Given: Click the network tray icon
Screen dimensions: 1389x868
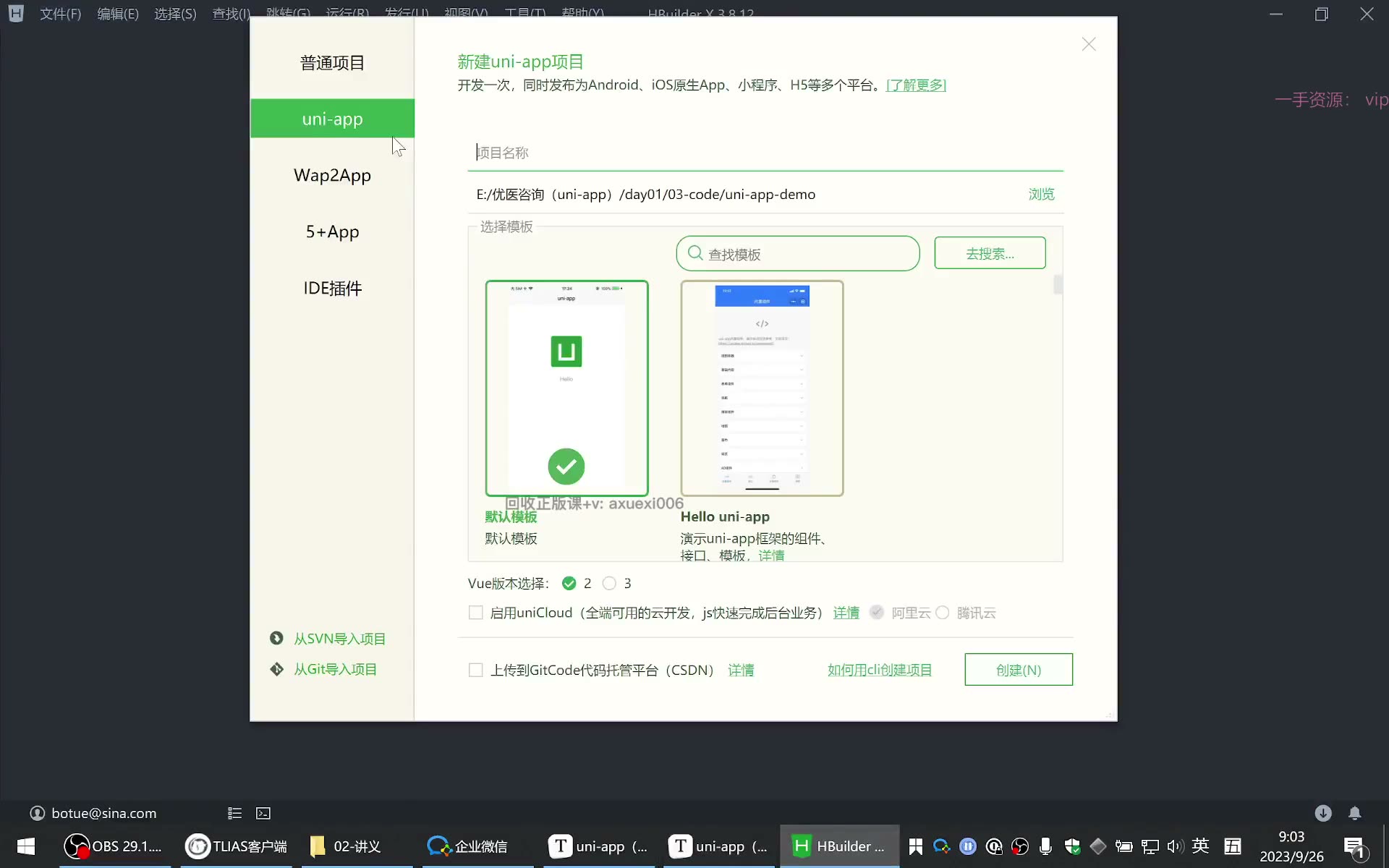Looking at the screenshot, I should (x=1150, y=846).
